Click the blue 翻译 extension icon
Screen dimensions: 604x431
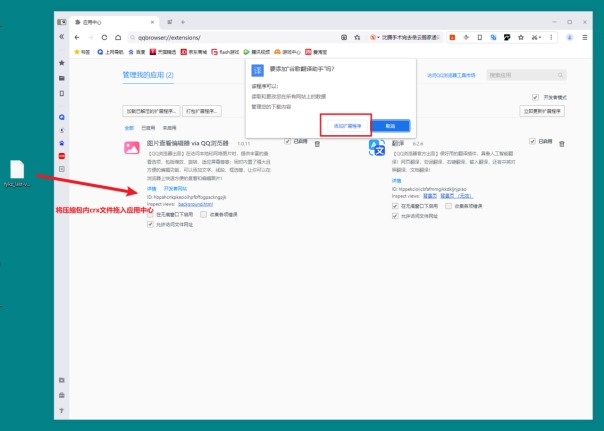pyautogui.click(x=377, y=148)
